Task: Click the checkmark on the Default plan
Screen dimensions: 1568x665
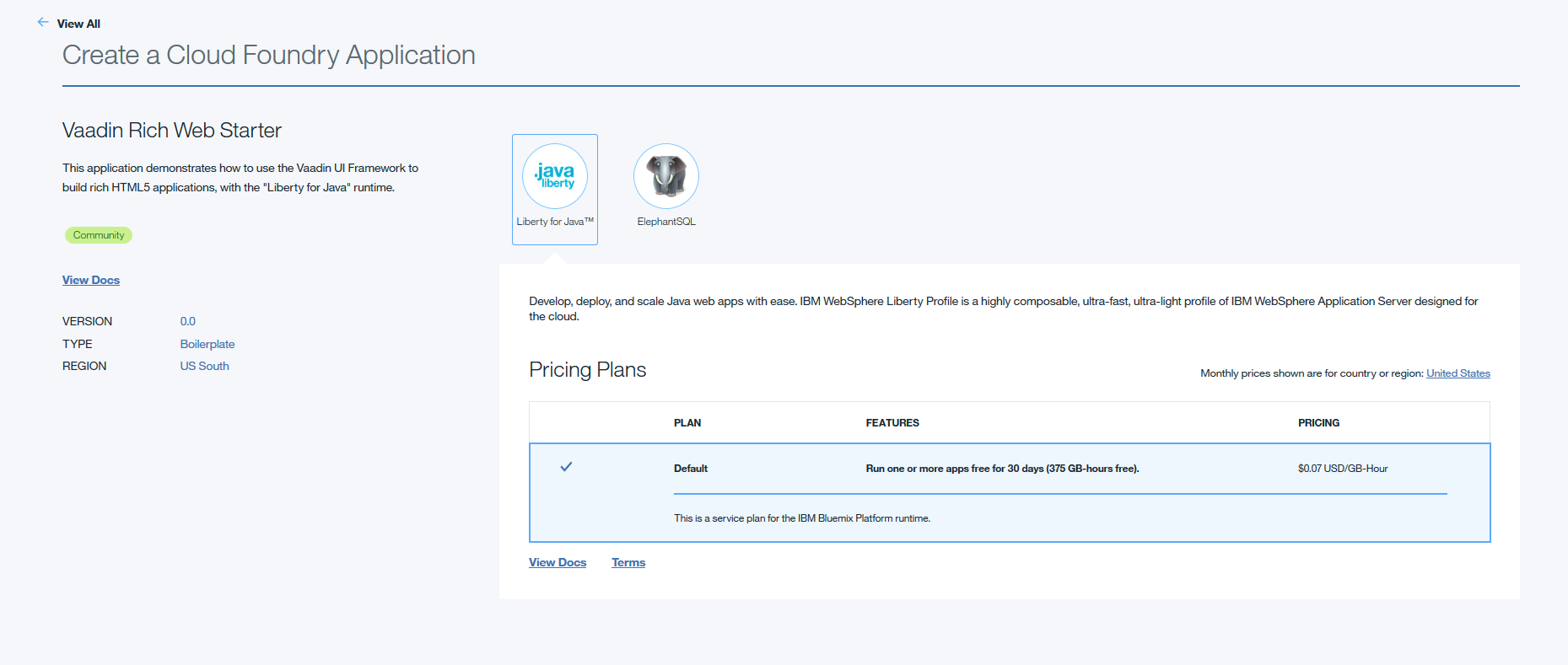Action: coord(566,467)
